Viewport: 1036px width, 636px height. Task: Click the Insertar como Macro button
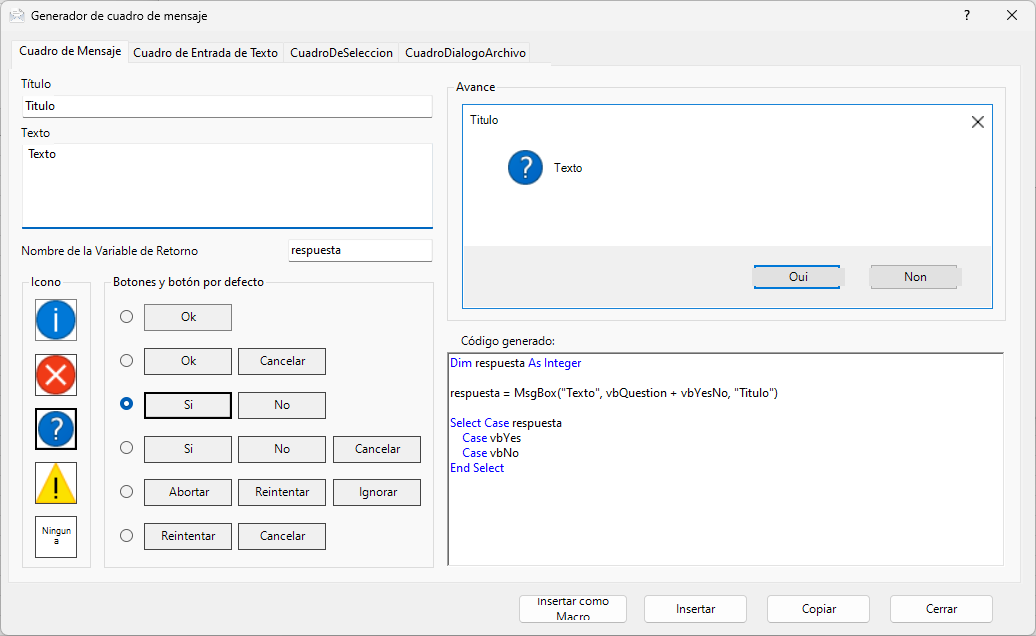[573, 609]
